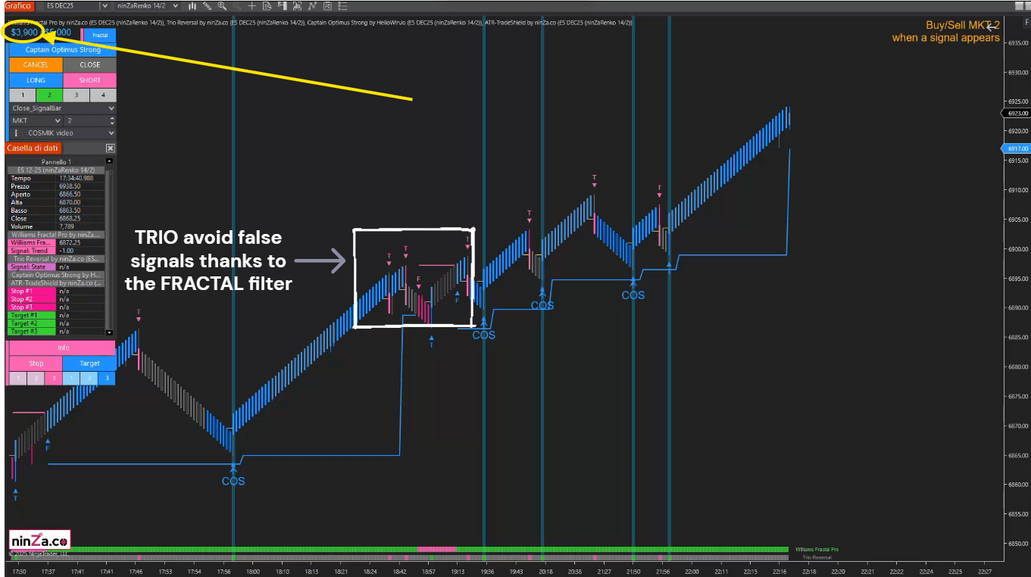Close the Casella di dati panel
Screen dimensions: 1031x577
pos(110,148)
